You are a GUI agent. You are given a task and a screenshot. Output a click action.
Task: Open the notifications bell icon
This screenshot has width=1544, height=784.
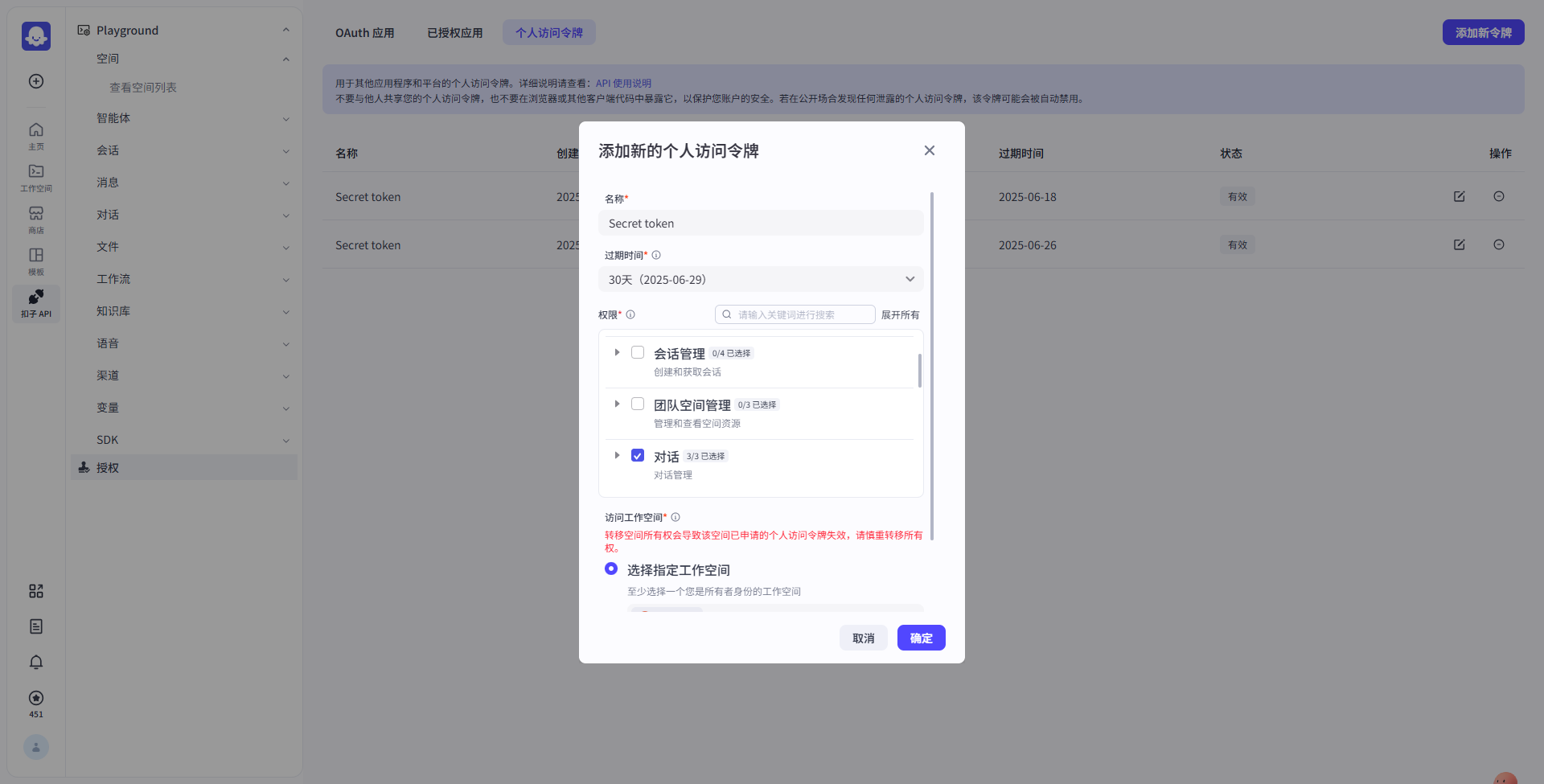[x=36, y=662]
